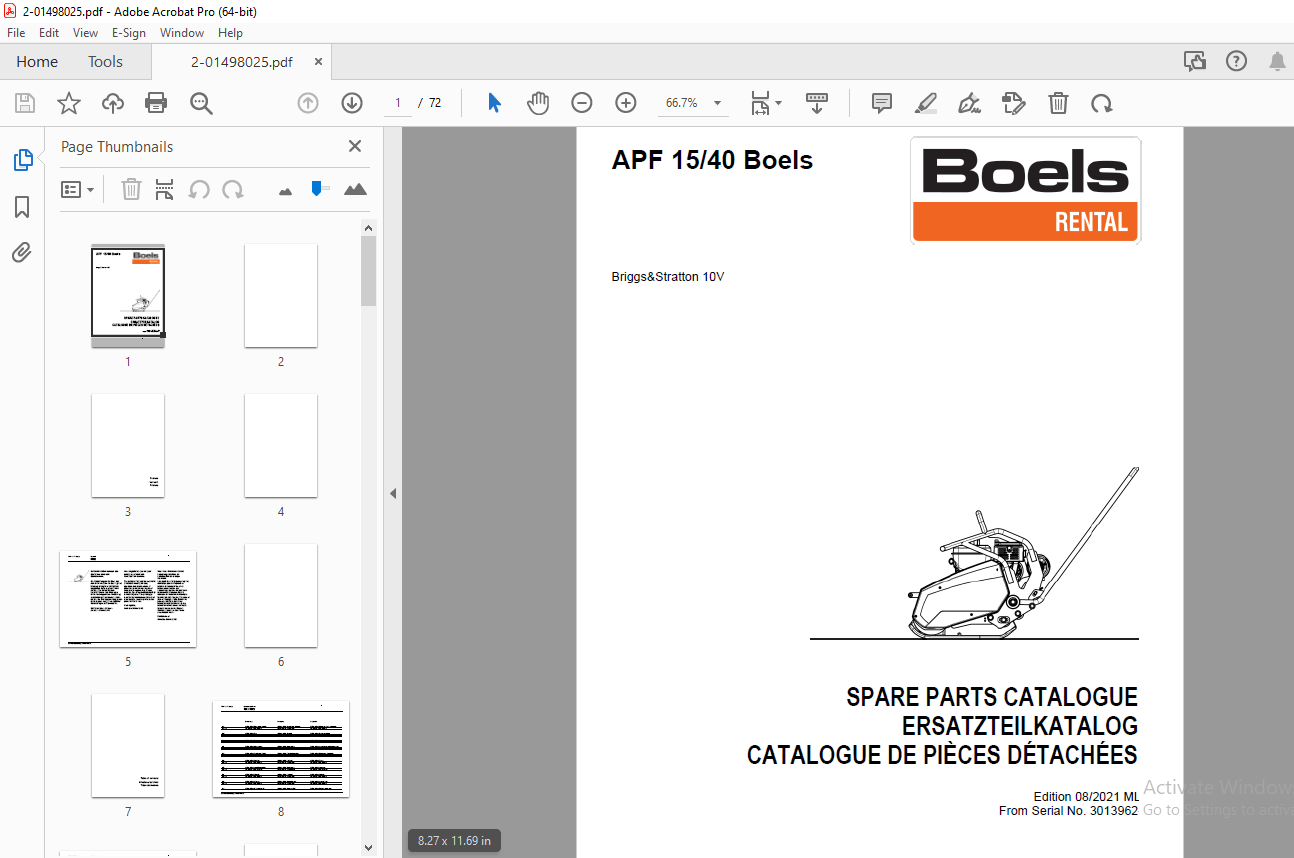
Task: Switch to the Home tab
Action: click(37, 62)
